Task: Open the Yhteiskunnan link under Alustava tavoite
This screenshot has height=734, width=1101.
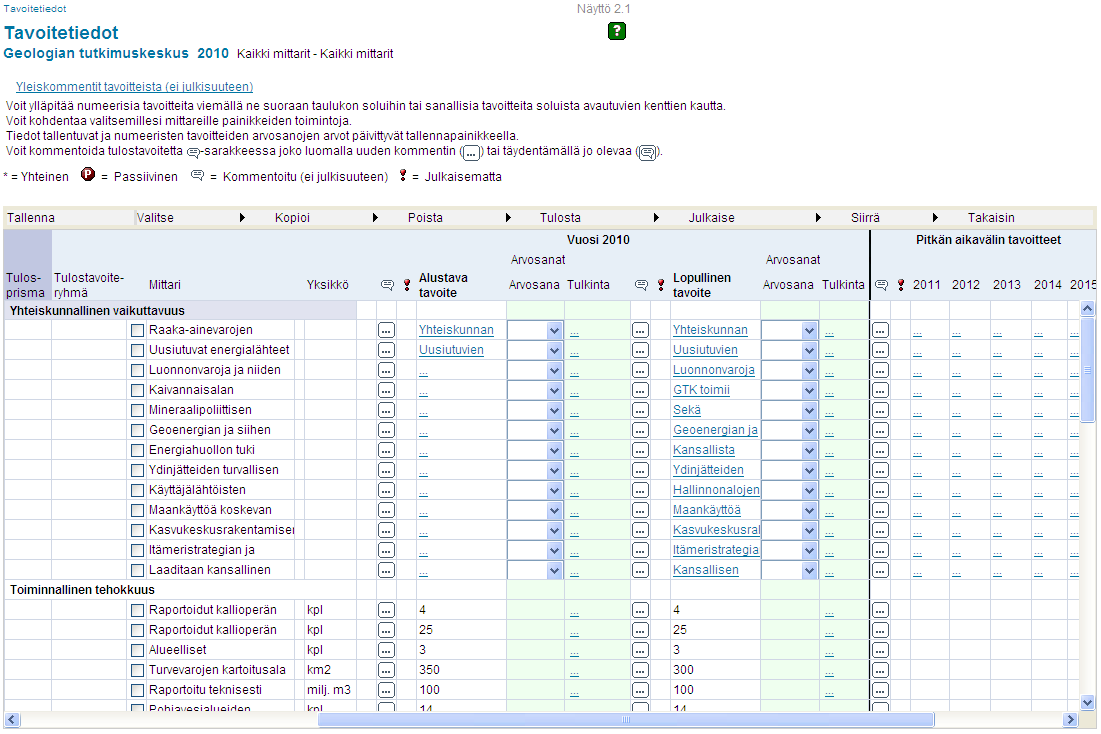Action: point(456,330)
